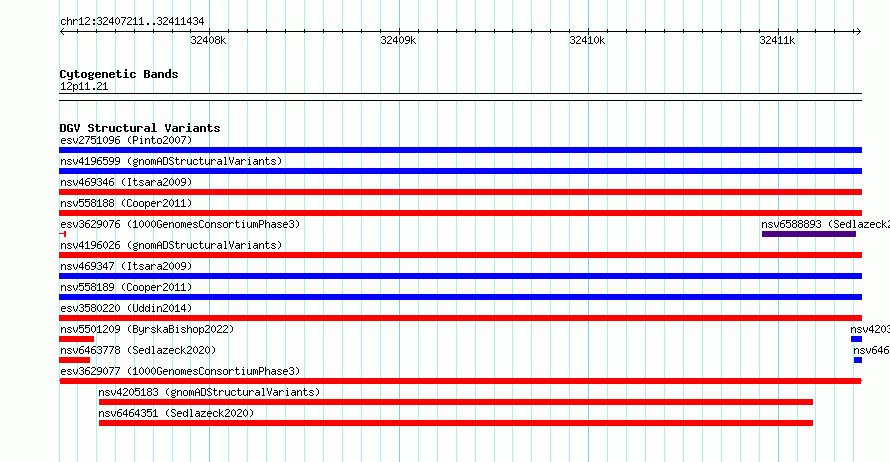890x462 pixels.
Task: Click the red bar of nsv6464351 (Sedlazeck2020)
Action: tap(456, 423)
